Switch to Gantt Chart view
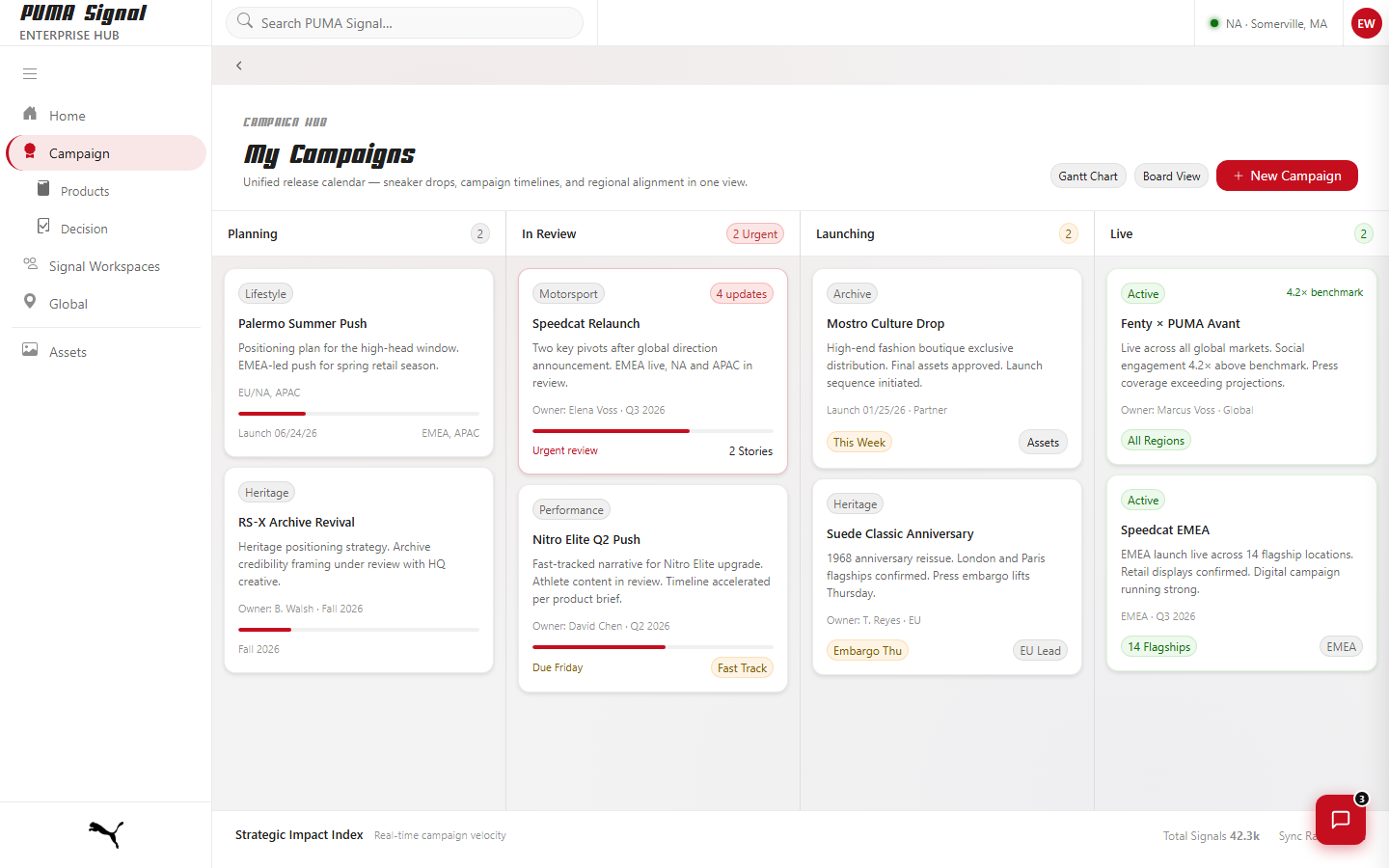This screenshot has height=868, width=1389. tap(1088, 176)
